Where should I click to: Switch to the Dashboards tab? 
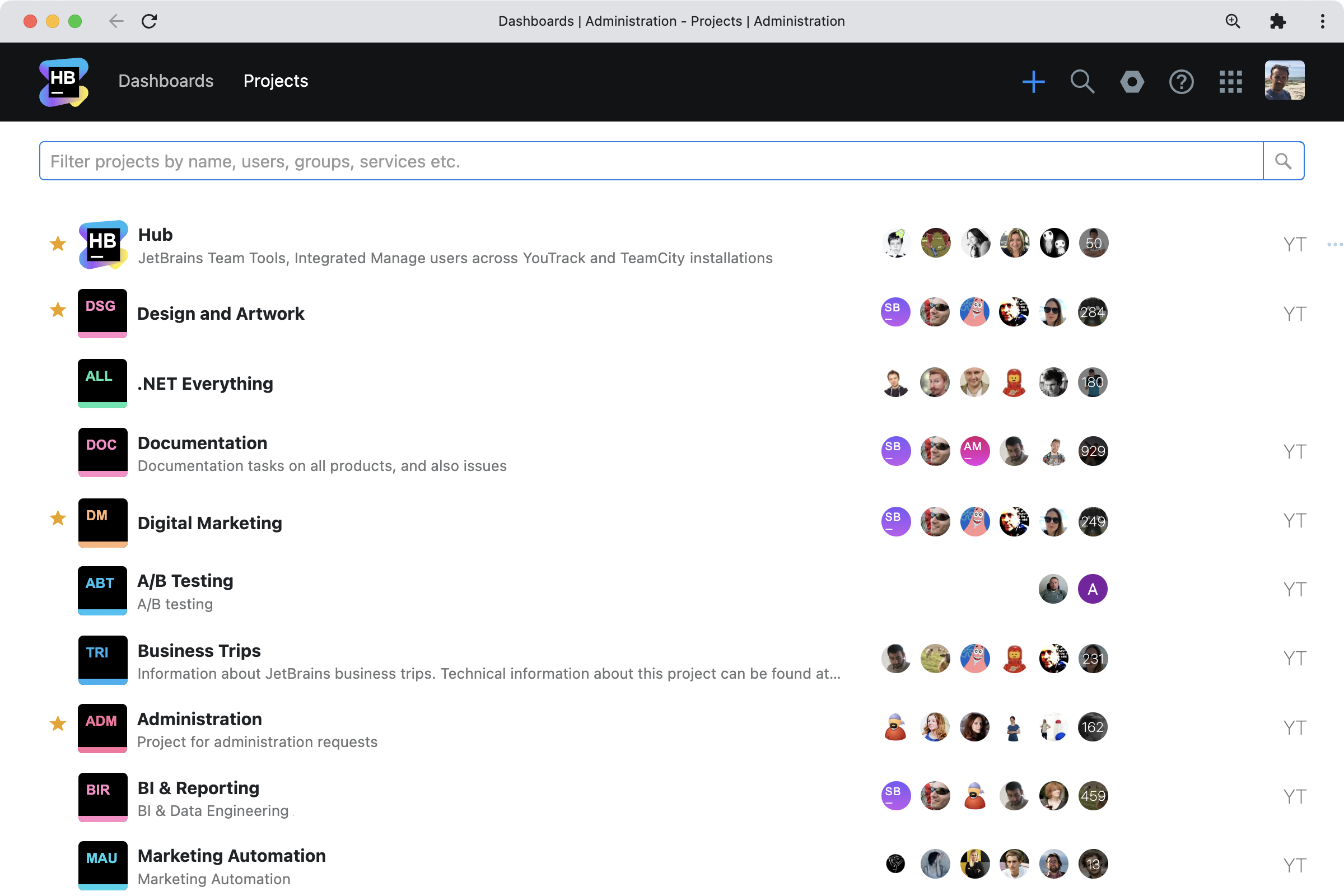click(x=166, y=82)
